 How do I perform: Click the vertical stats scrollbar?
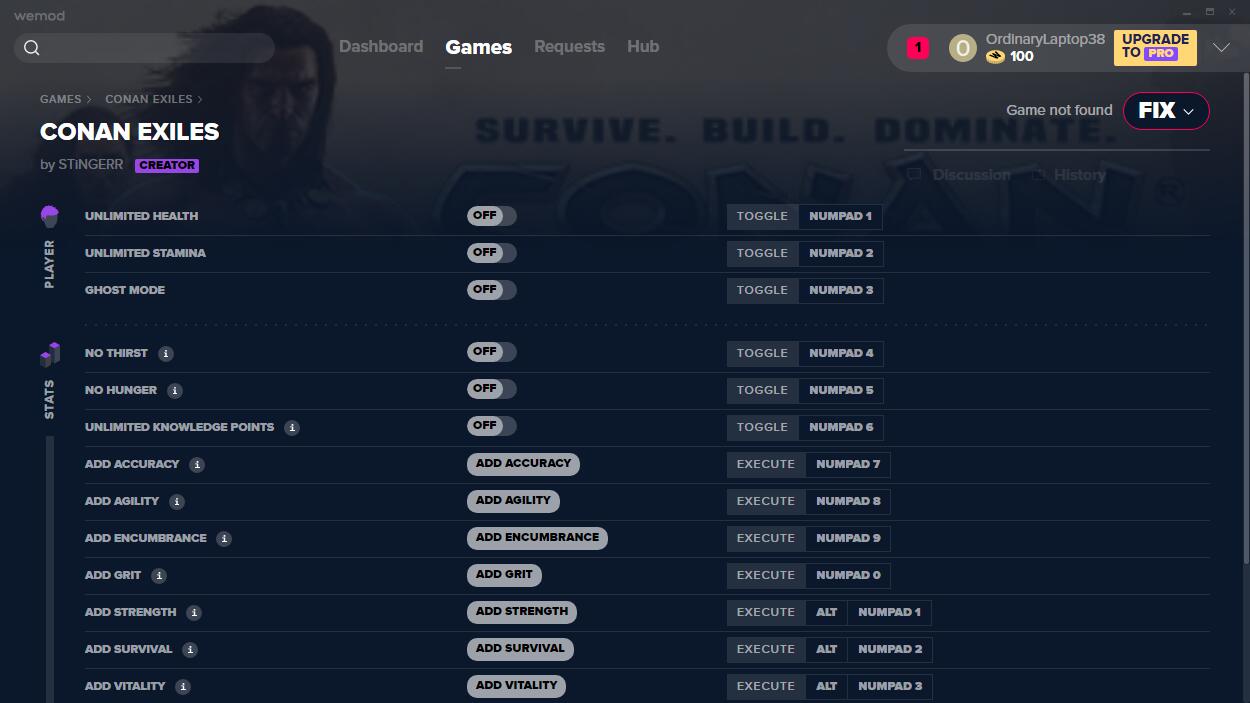49,570
